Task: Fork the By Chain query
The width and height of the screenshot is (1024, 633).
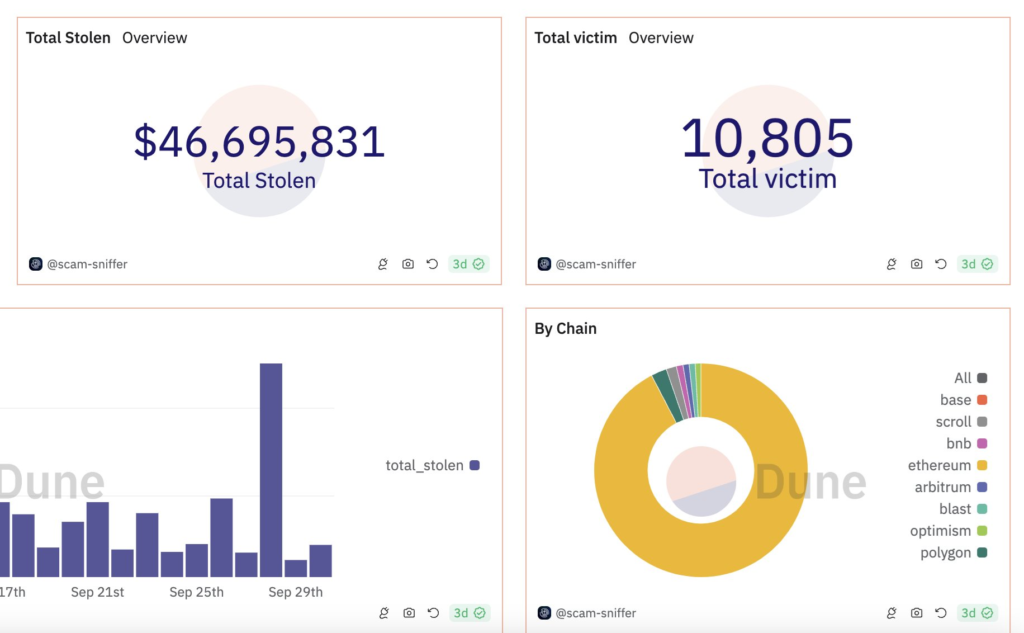Action: point(891,613)
